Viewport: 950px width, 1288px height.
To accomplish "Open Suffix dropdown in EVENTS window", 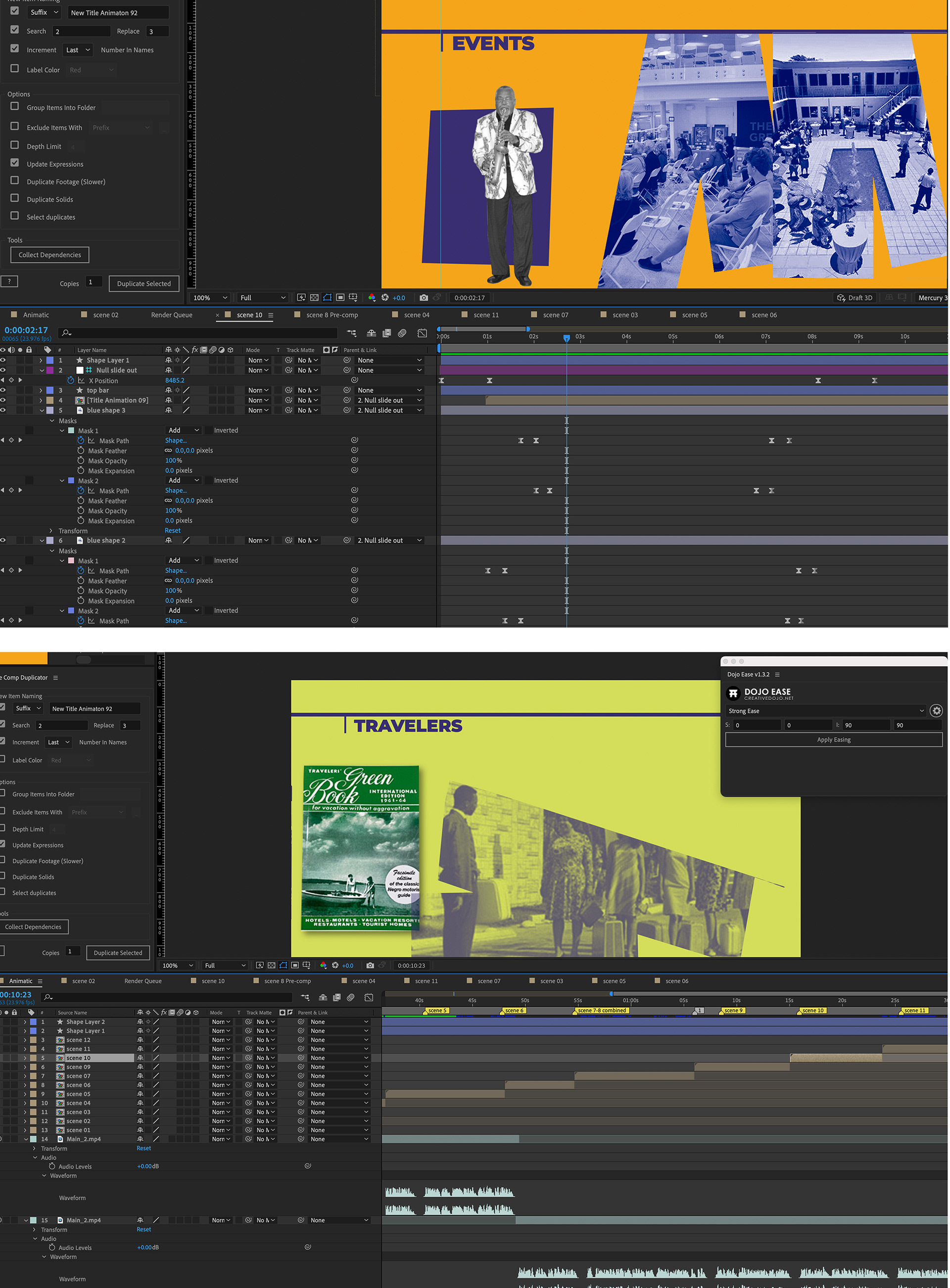I will click(x=44, y=12).
